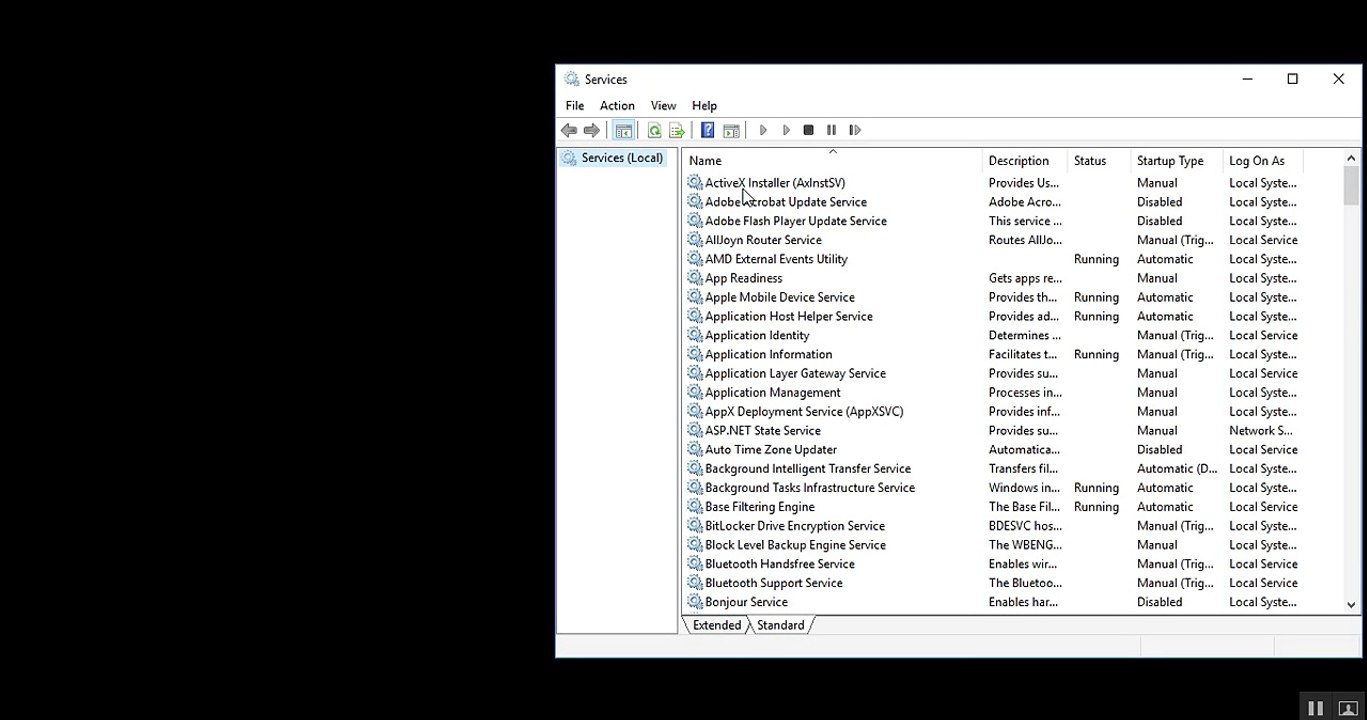Click gear icon of Bonjour Service row

click(695, 602)
